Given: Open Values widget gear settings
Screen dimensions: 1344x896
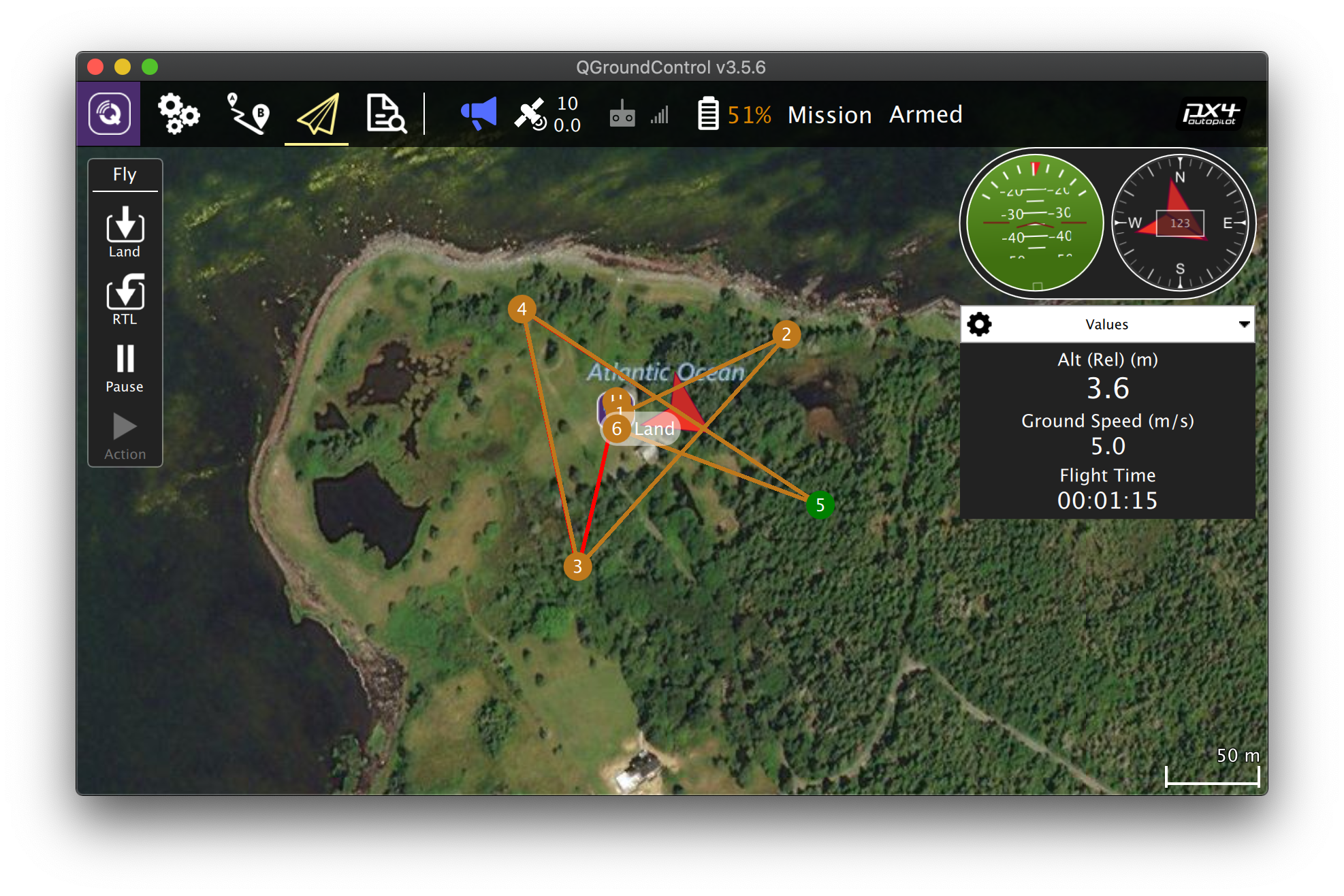Looking at the screenshot, I should coord(979,324).
